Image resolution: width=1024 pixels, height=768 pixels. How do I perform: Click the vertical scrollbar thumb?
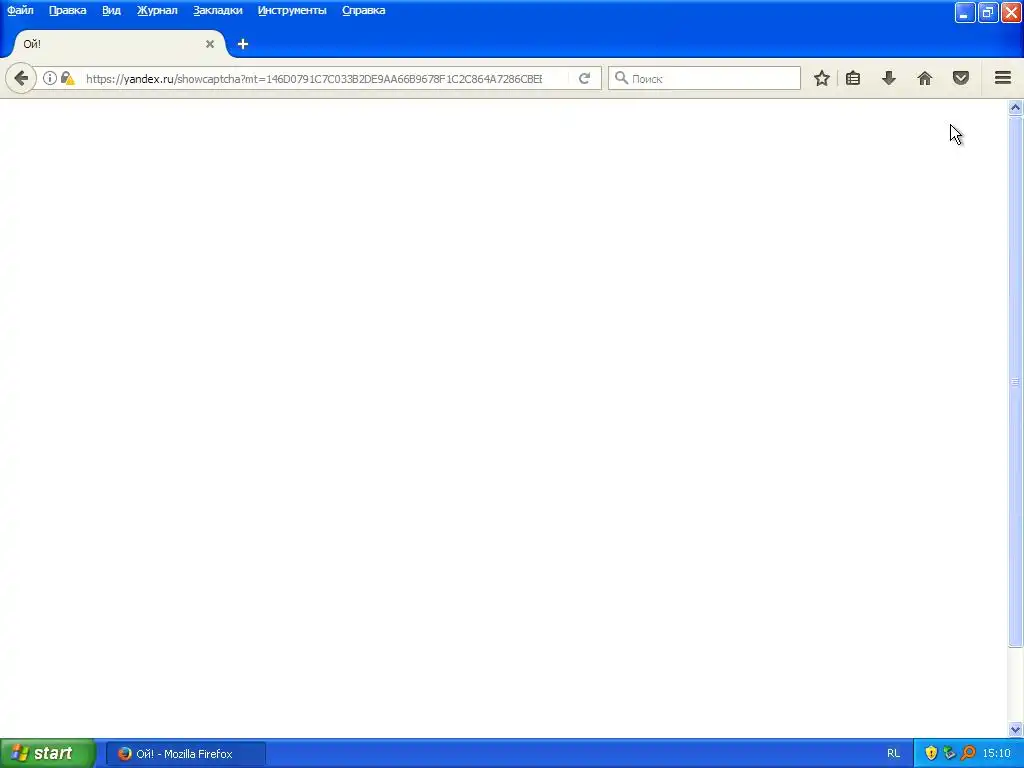click(x=1016, y=381)
